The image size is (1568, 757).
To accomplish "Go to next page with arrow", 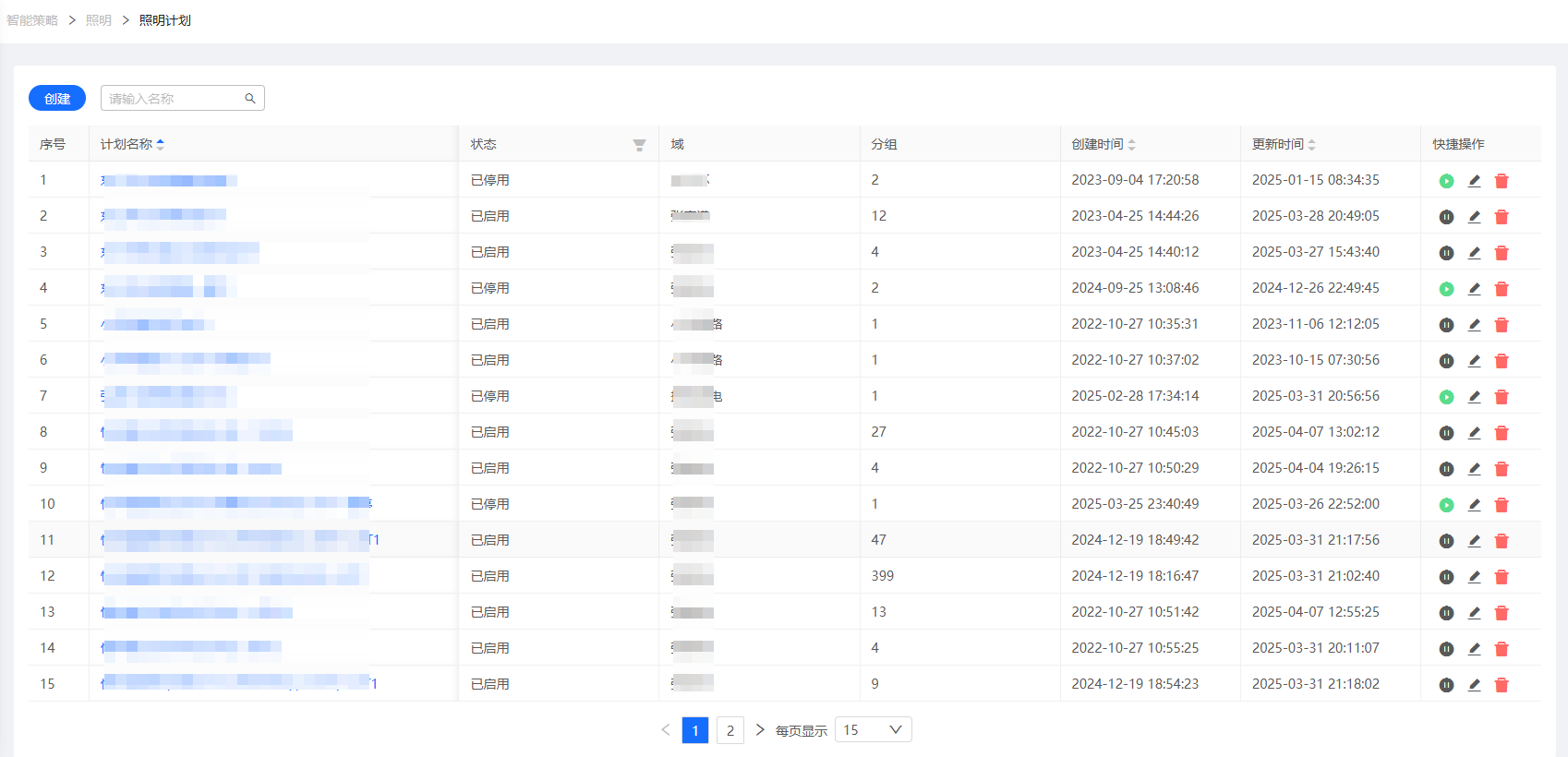I will point(760,730).
